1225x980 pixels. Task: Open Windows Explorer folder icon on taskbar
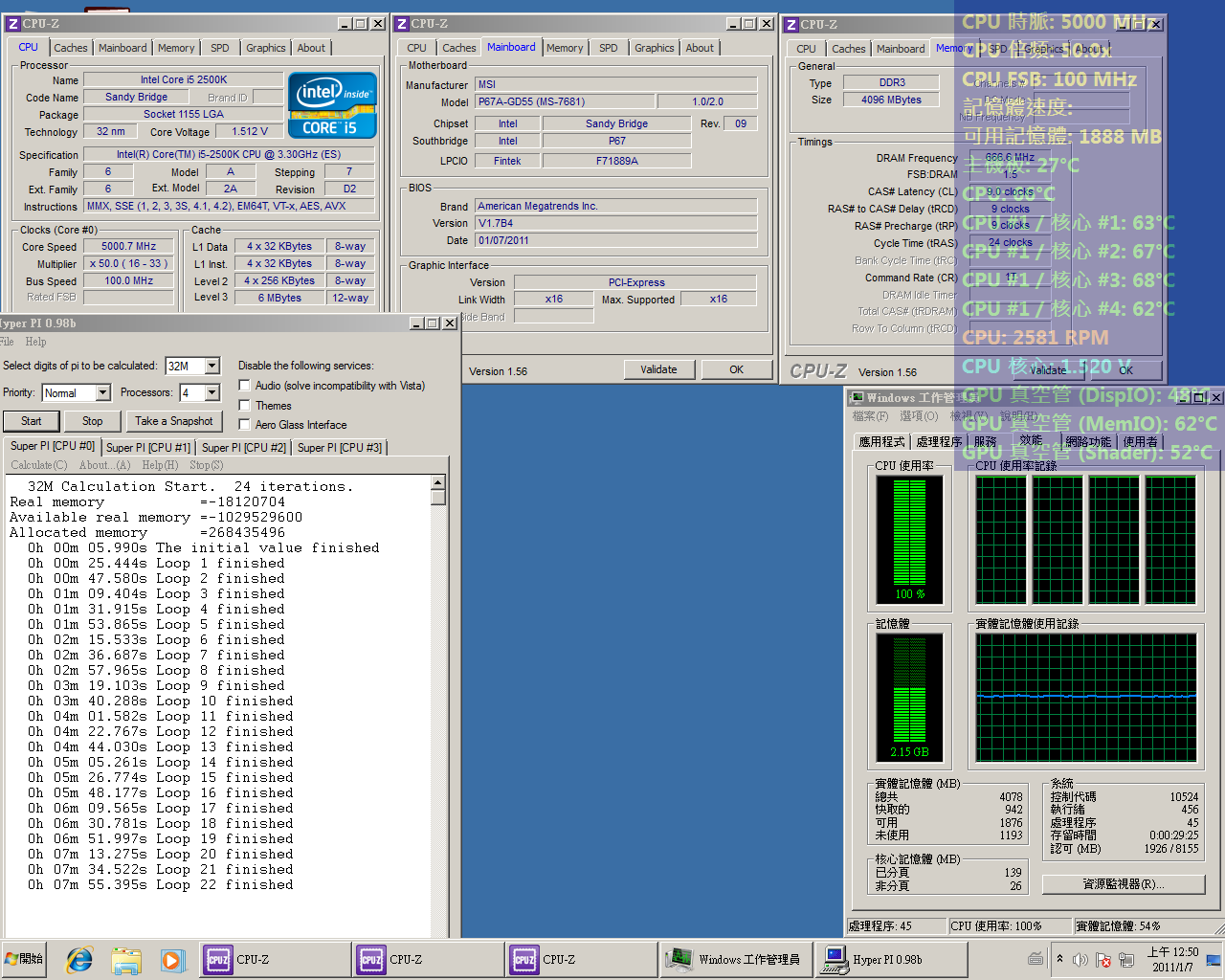pos(125,959)
